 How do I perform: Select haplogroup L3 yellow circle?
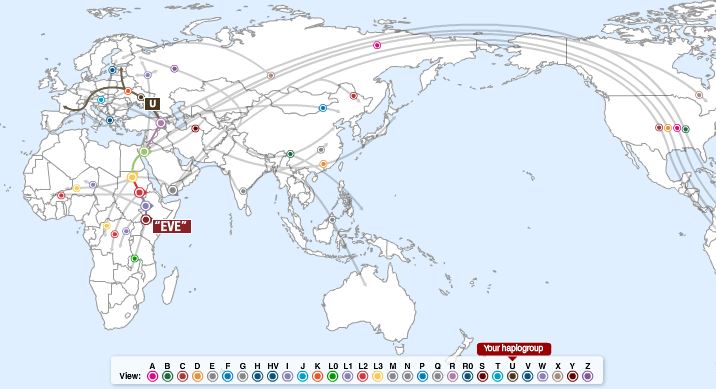tap(378, 376)
